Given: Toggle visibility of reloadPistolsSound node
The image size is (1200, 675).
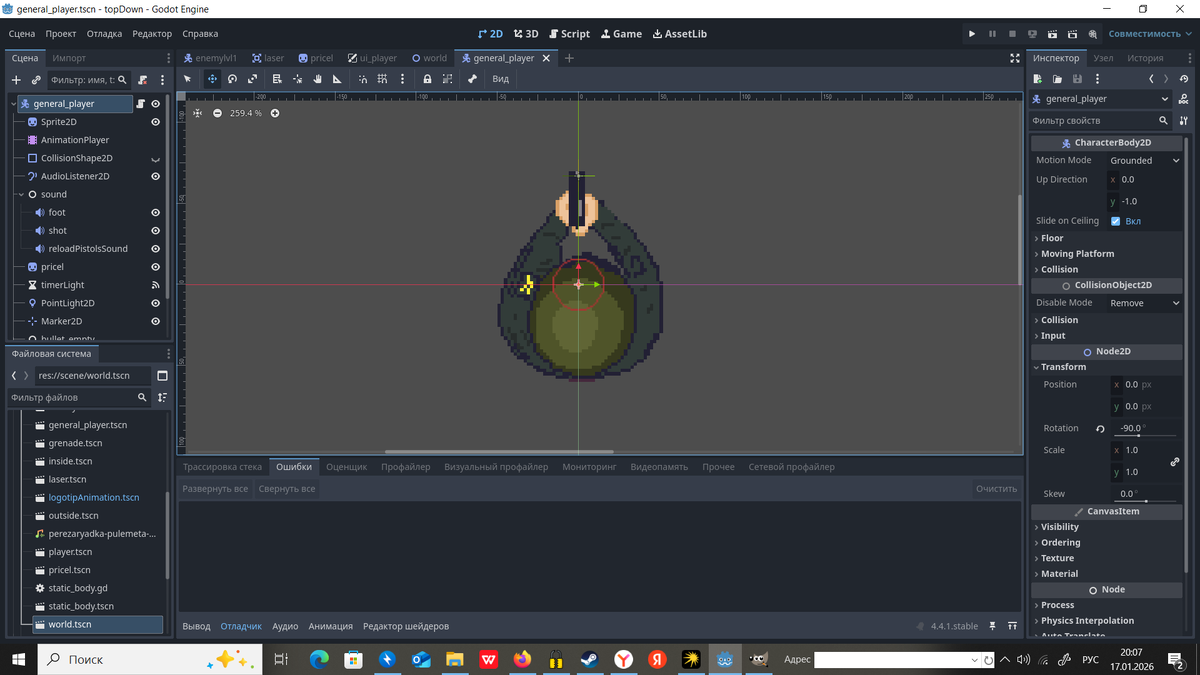Looking at the screenshot, I should 156,249.
